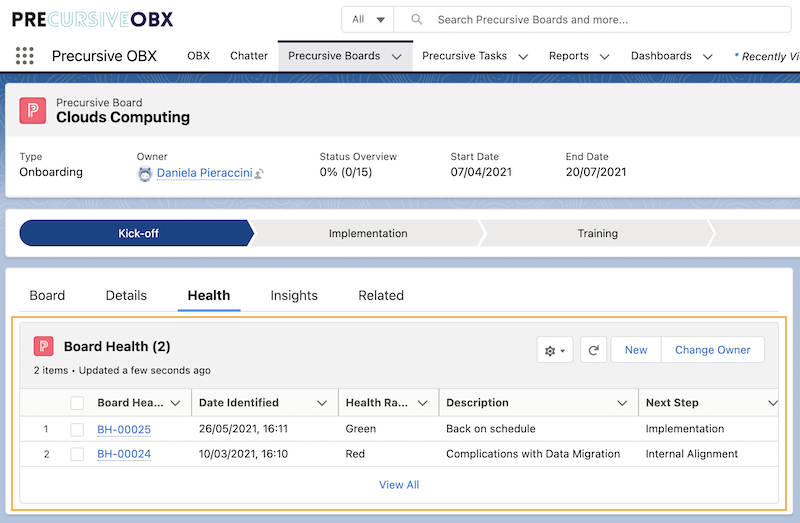This screenshot has width=800, height=523.
Task: Click the PrecursiveOBX logo
Action: (x=92, y=19)
